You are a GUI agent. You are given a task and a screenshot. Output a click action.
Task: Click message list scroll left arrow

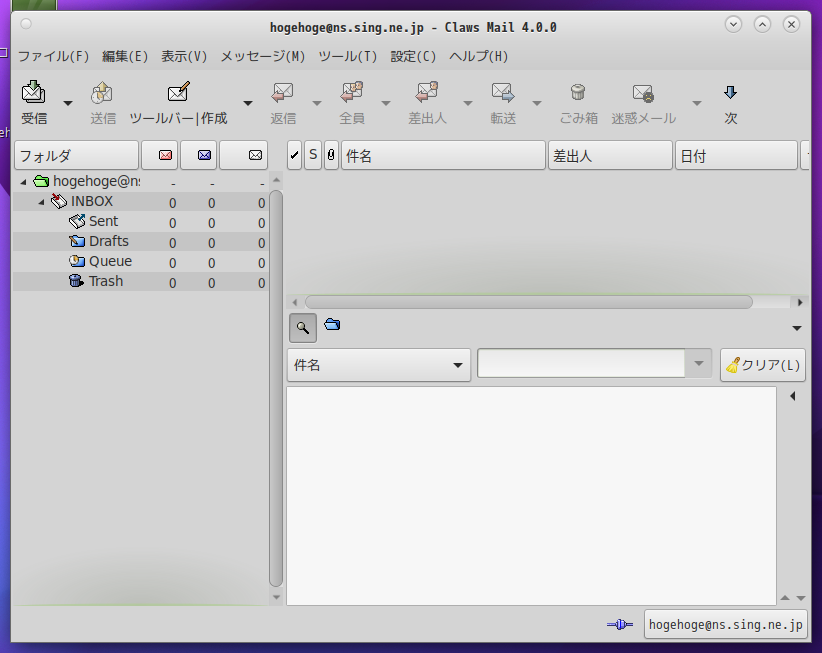[295, 302]
